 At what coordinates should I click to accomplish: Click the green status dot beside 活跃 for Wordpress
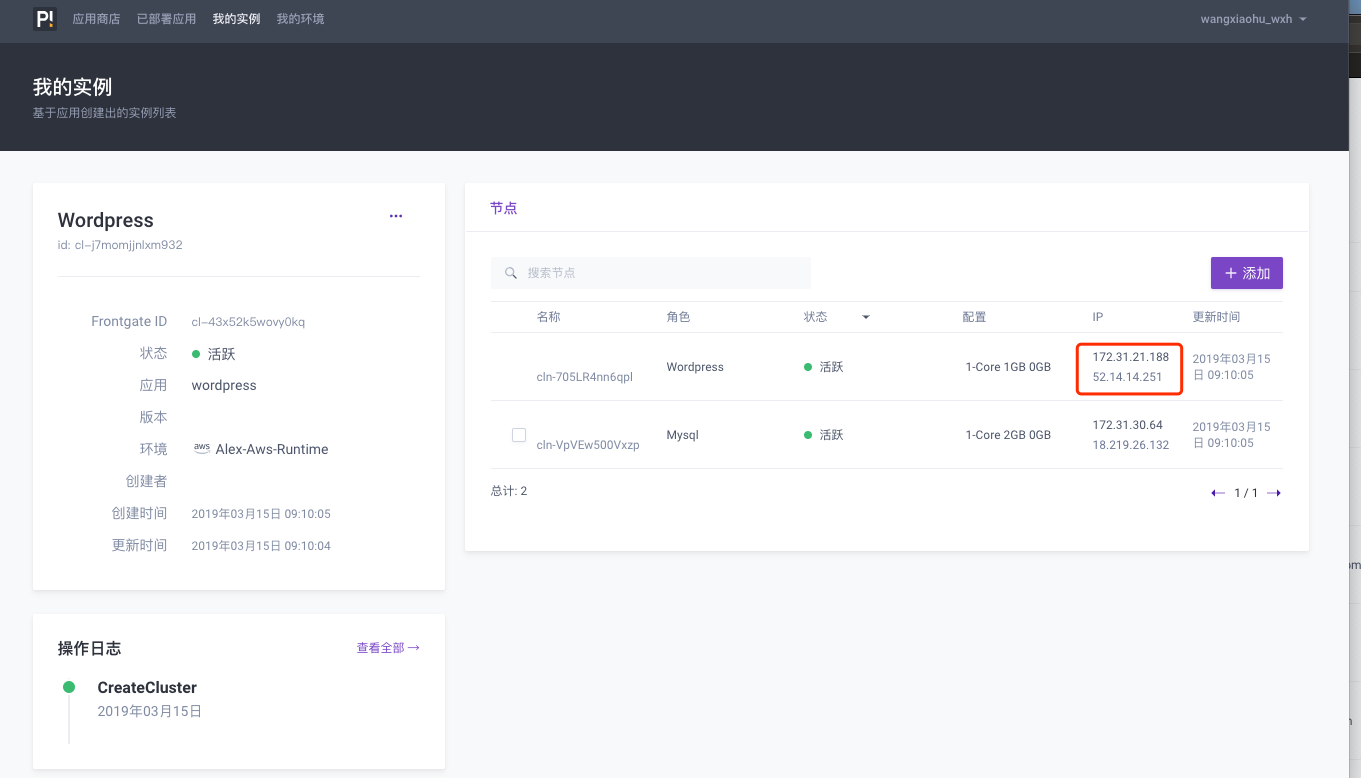coord(809,366)
